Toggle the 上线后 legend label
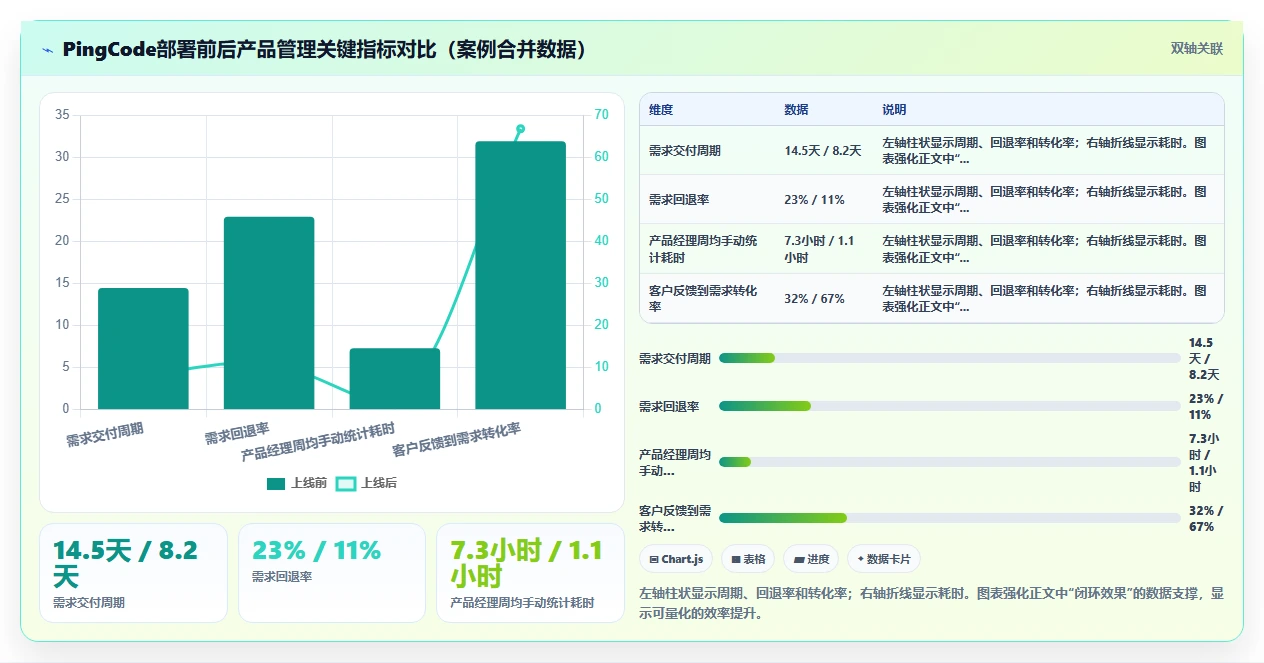The width and height of the screenshot is (1264, 663). [x=378, y=483]
